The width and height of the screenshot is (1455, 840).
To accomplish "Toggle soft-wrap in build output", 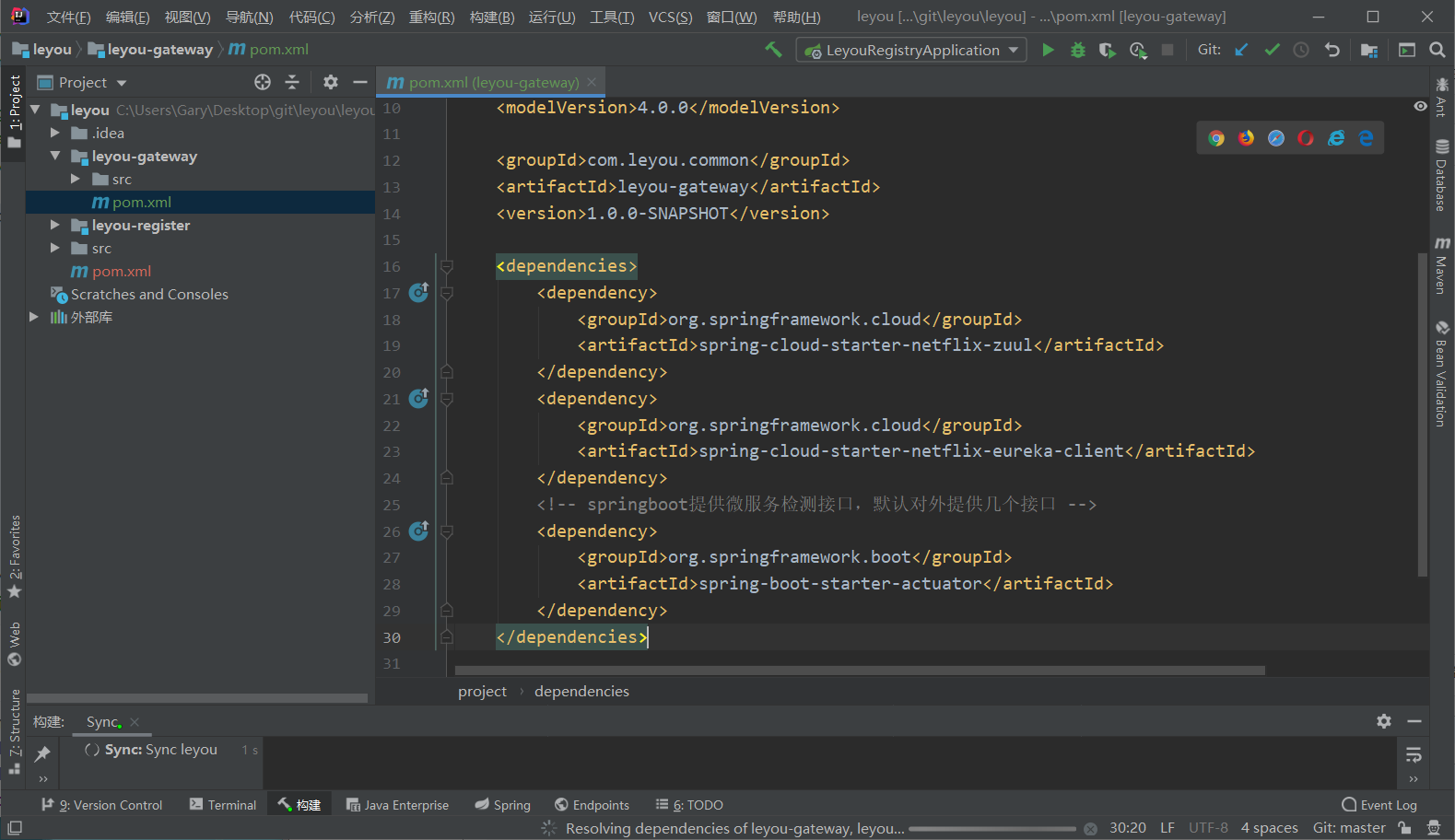I will [1414, 755].
